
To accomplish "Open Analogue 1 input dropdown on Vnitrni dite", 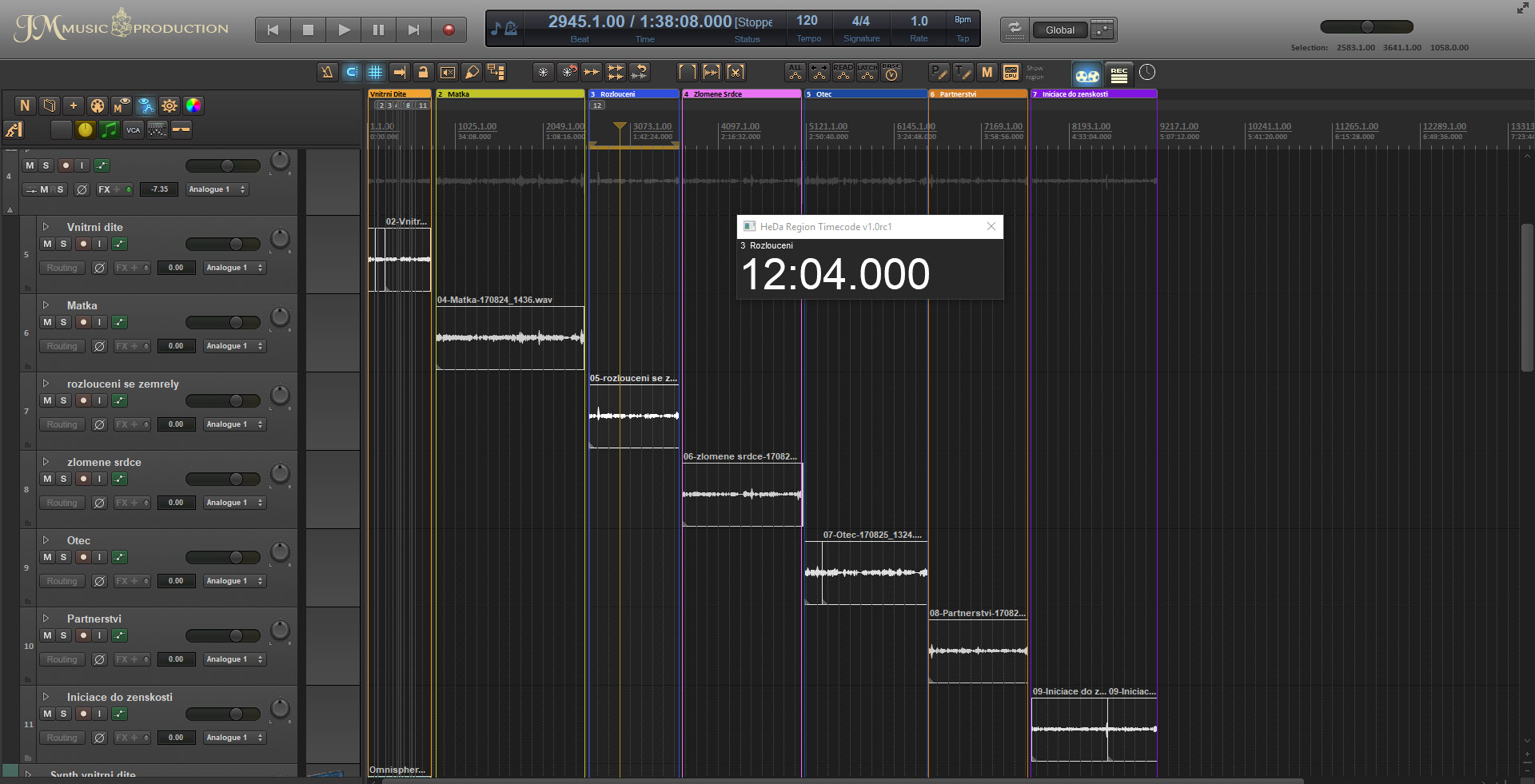I will (234, 268).
